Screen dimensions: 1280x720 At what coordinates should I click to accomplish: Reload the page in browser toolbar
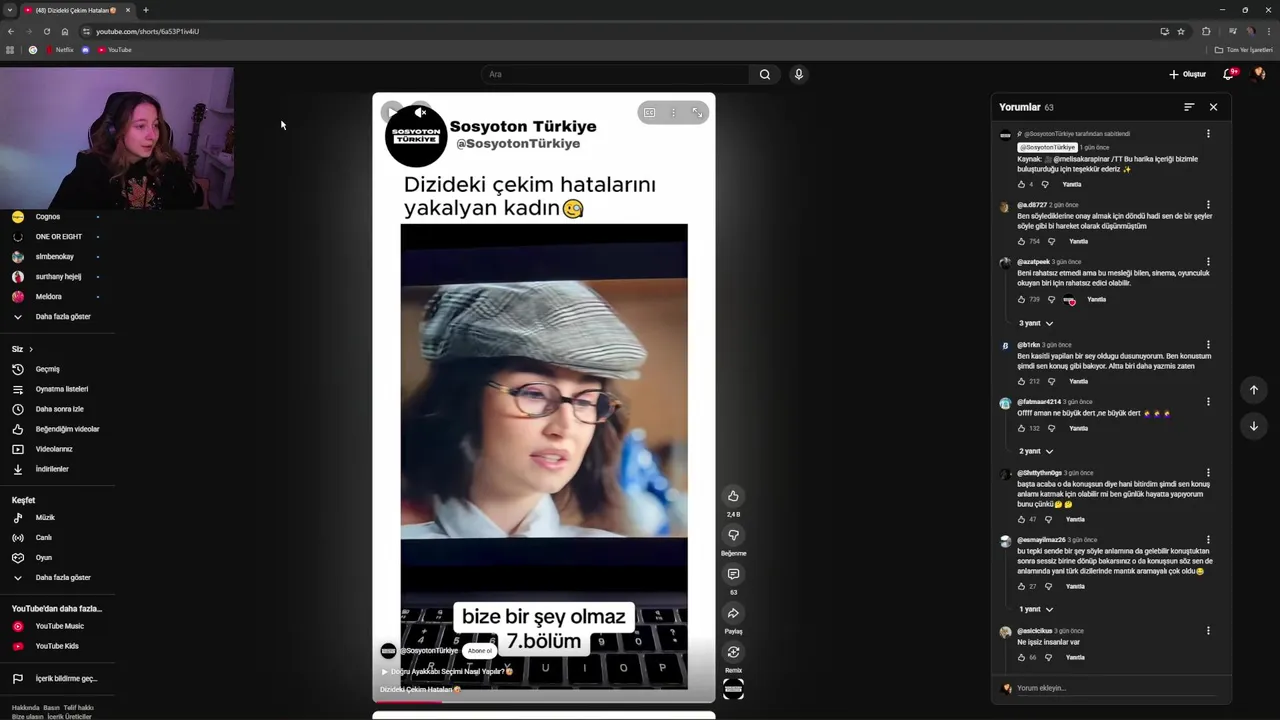[x=46, y=31]
